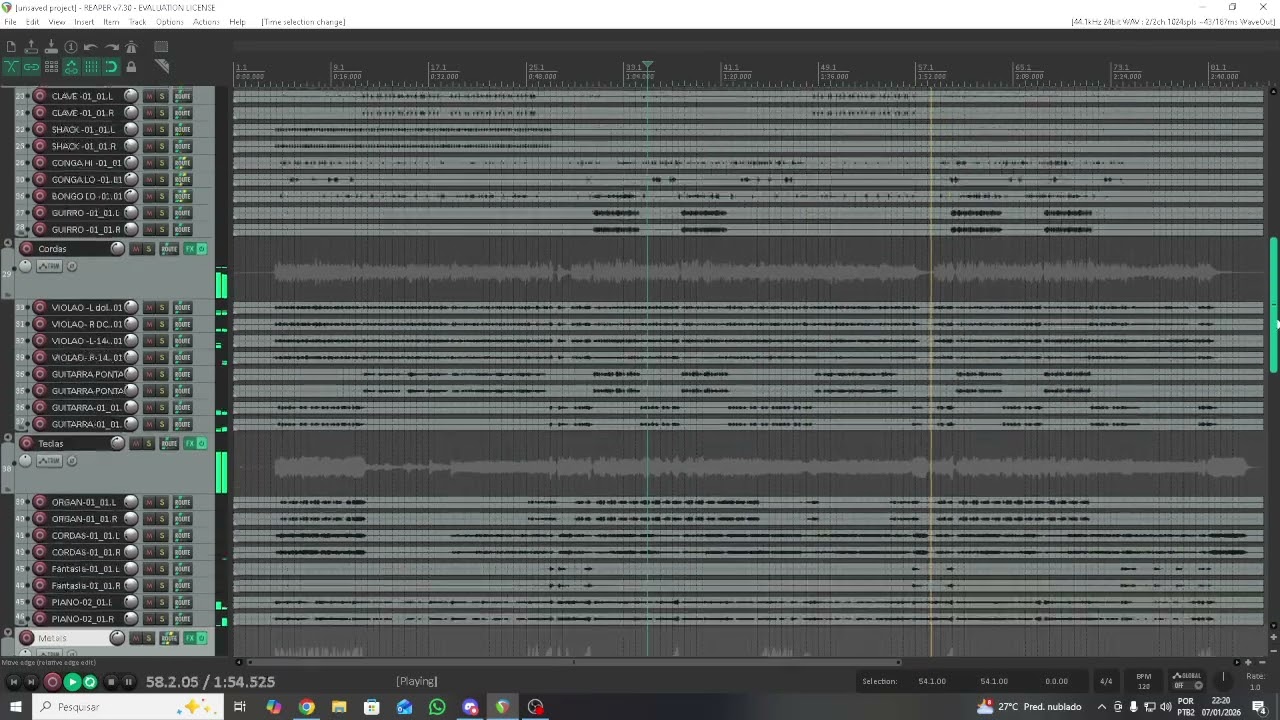This screenshot has height=720, width=1280.
Task: Open the Edit menu
Action: pos(33,22)
